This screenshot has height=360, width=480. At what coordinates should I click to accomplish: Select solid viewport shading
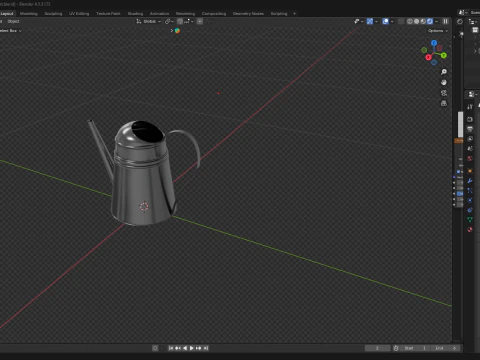tap(416, 21)
